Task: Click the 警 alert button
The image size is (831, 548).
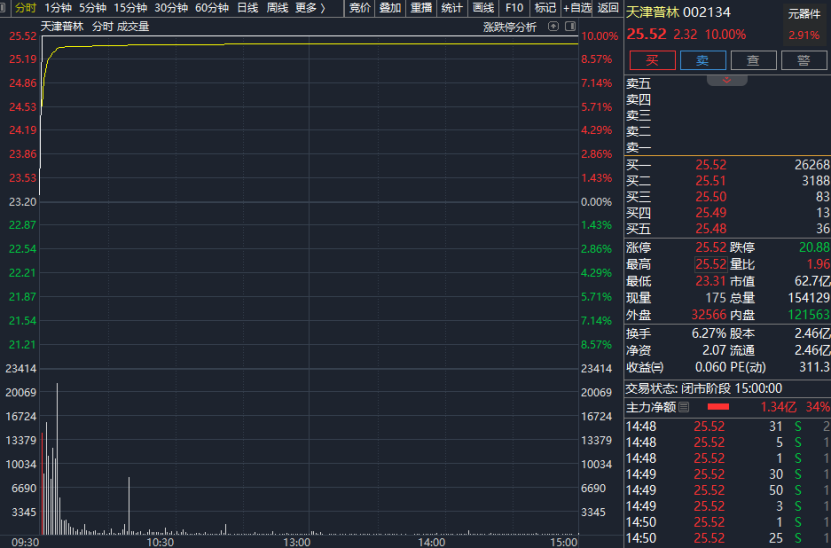Action: click(x=803, y=60)
